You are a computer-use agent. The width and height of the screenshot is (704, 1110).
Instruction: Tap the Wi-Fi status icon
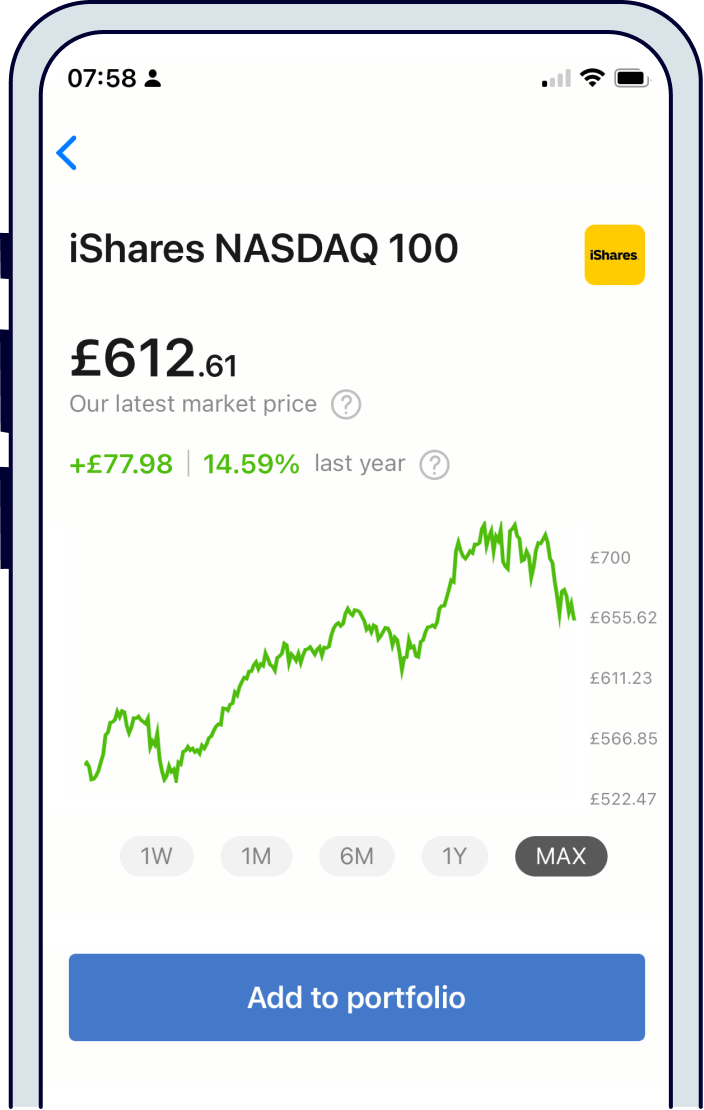[x=593, y=78]
